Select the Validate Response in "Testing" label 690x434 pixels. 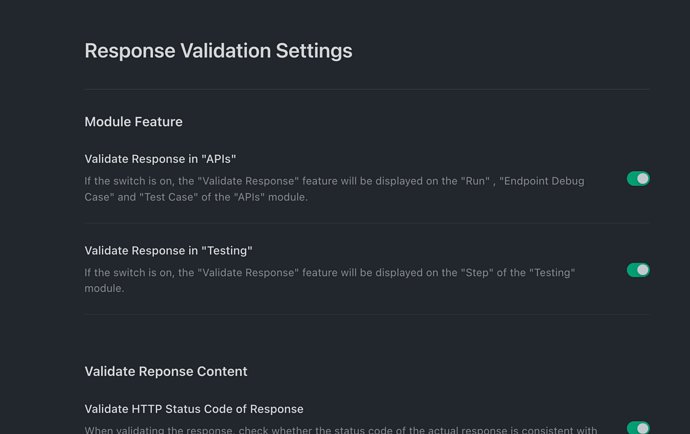tap(168, 251)
